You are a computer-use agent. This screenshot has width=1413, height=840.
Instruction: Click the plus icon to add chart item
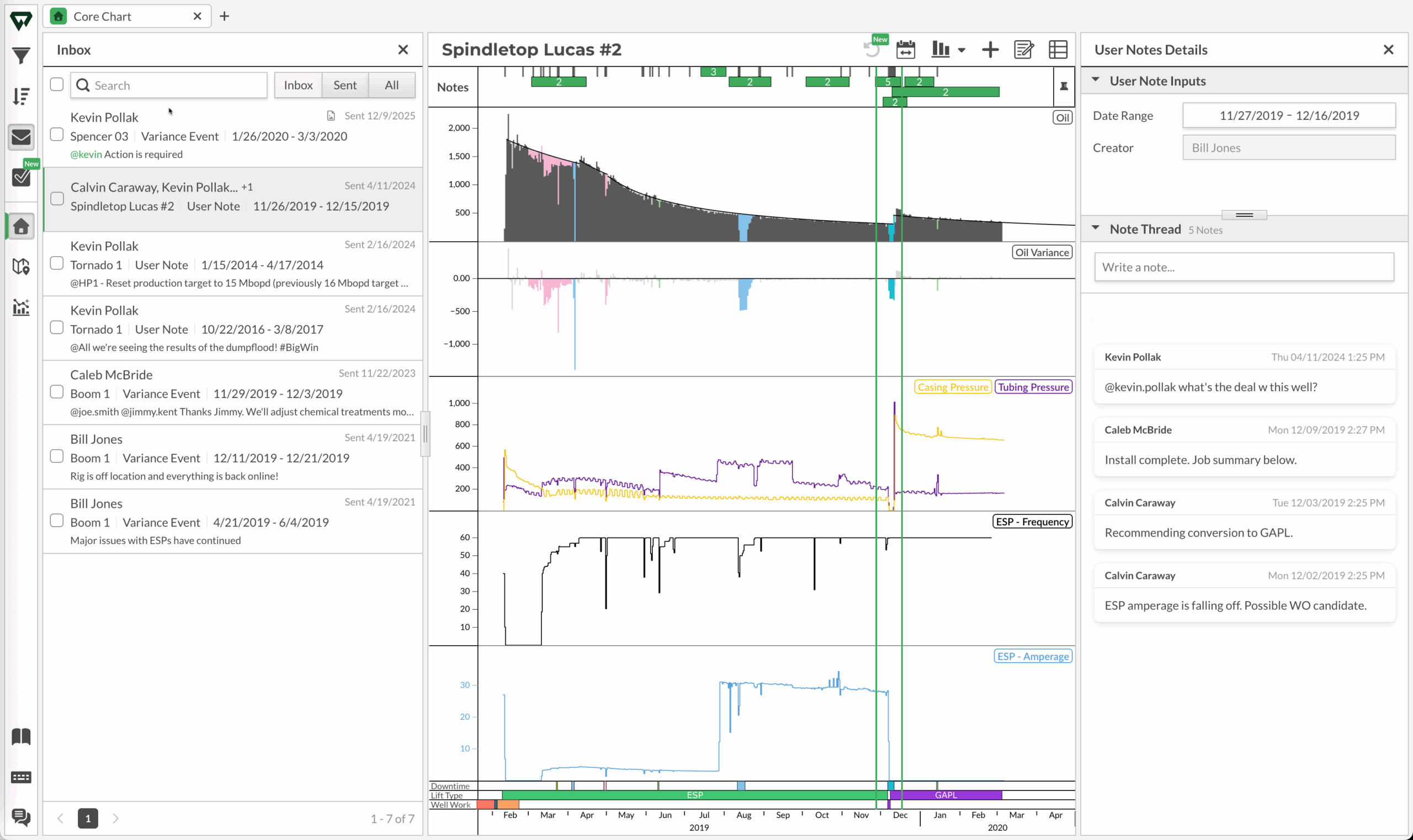(x=990, y=50)
